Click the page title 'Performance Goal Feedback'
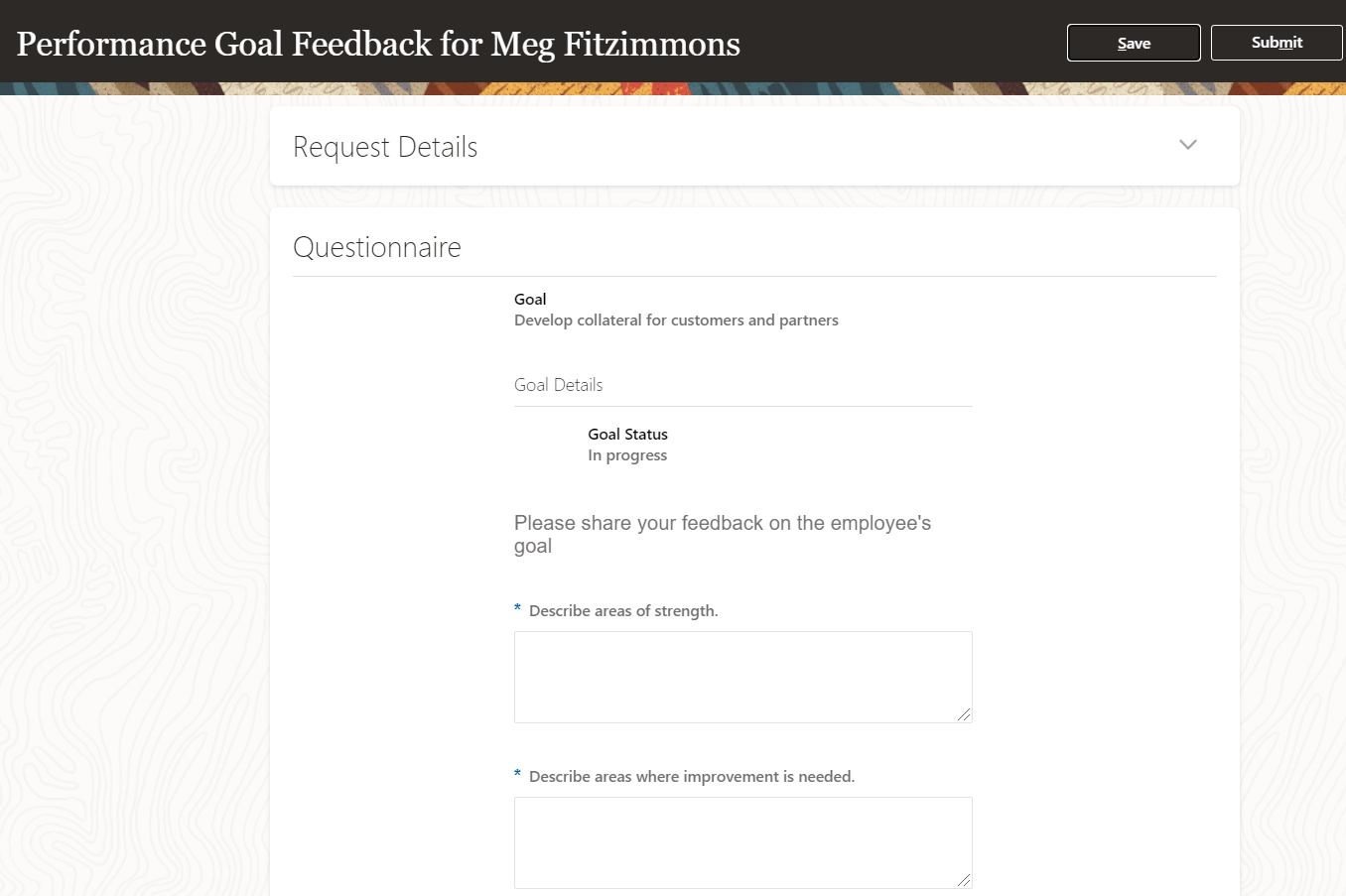The height and width of the screenshot is (896, 1346). [377, 44]
